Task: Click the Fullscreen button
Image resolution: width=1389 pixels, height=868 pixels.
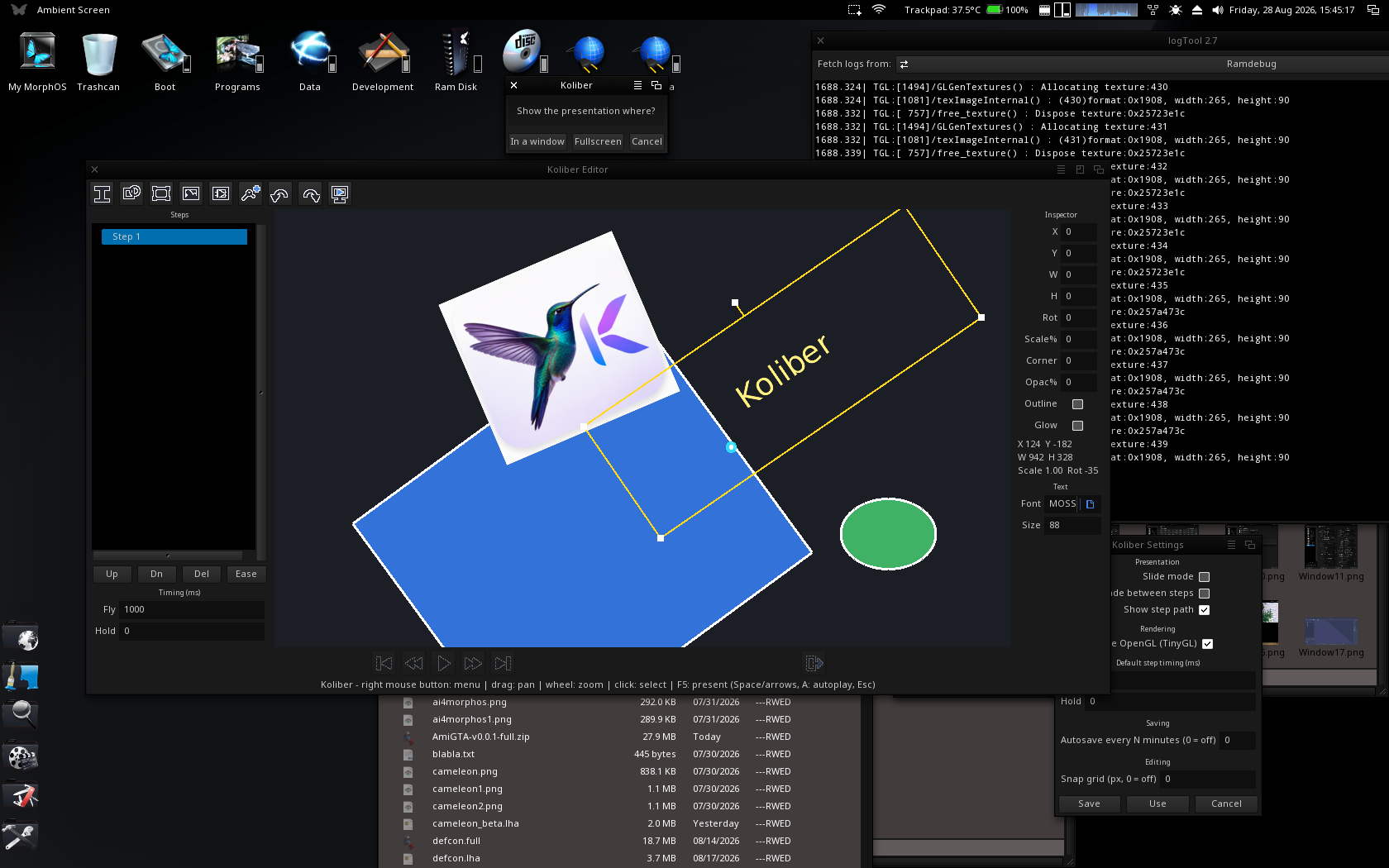Action: point(598,141)
